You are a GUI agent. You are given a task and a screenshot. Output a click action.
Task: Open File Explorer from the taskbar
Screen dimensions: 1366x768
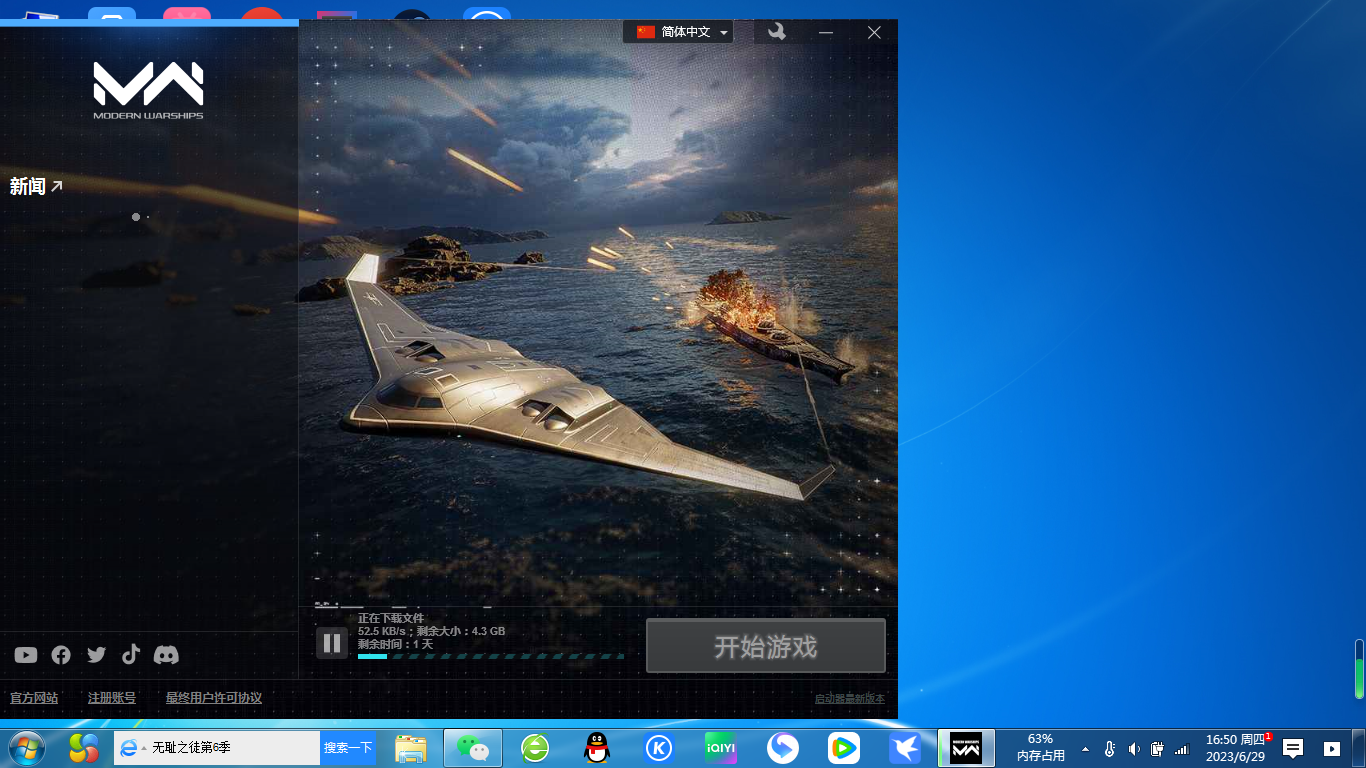tap(411, 748)
